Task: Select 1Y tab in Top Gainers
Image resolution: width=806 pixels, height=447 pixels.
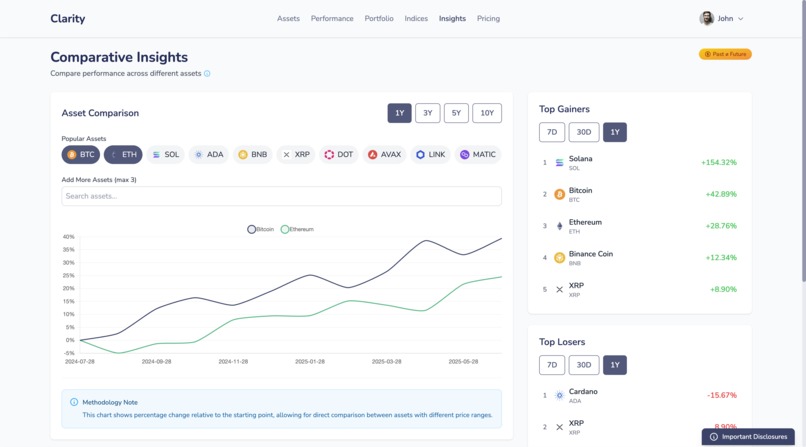Action: 615,132
